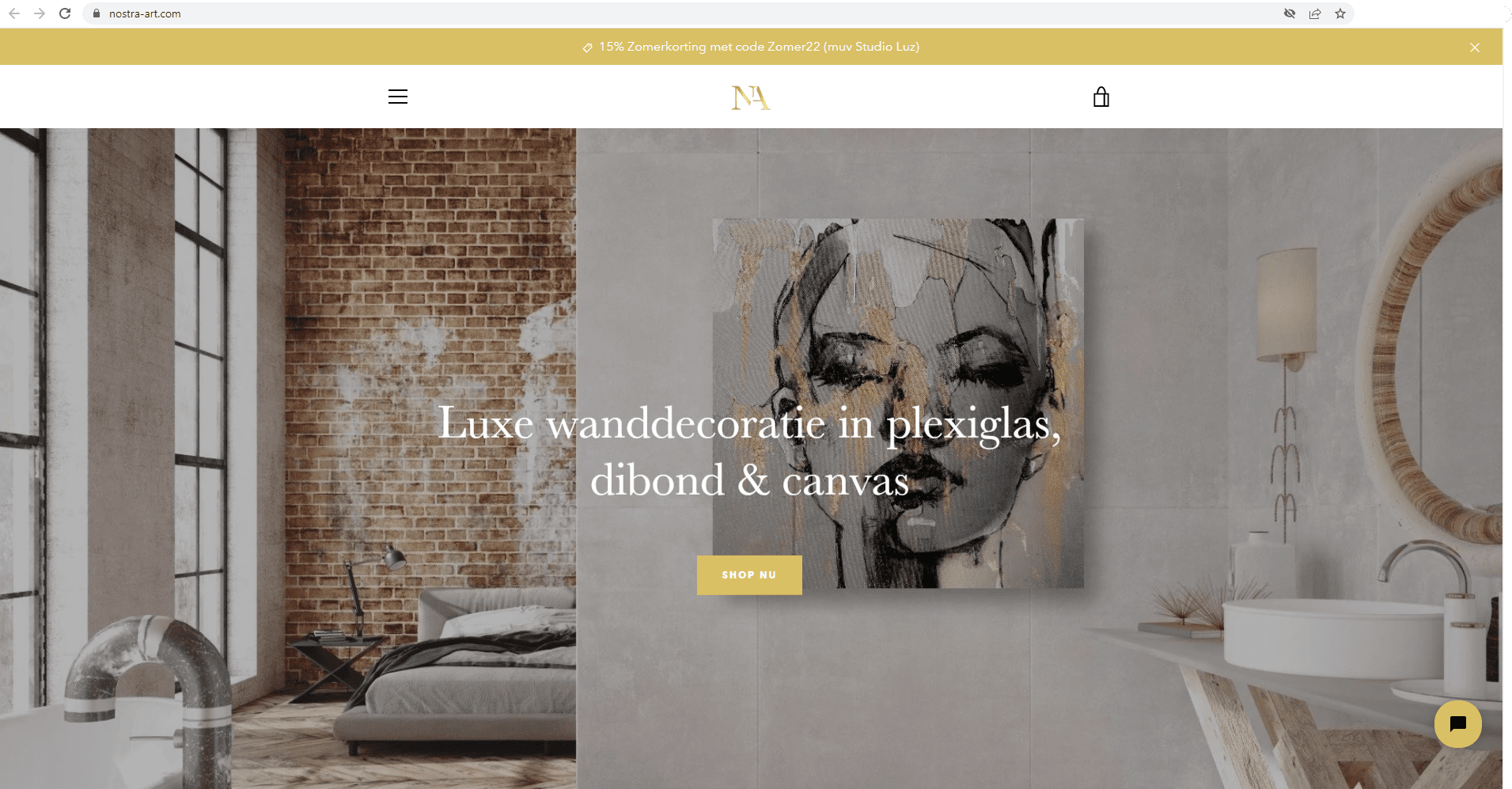Go back to the previous page

click(x=14, y=13)
